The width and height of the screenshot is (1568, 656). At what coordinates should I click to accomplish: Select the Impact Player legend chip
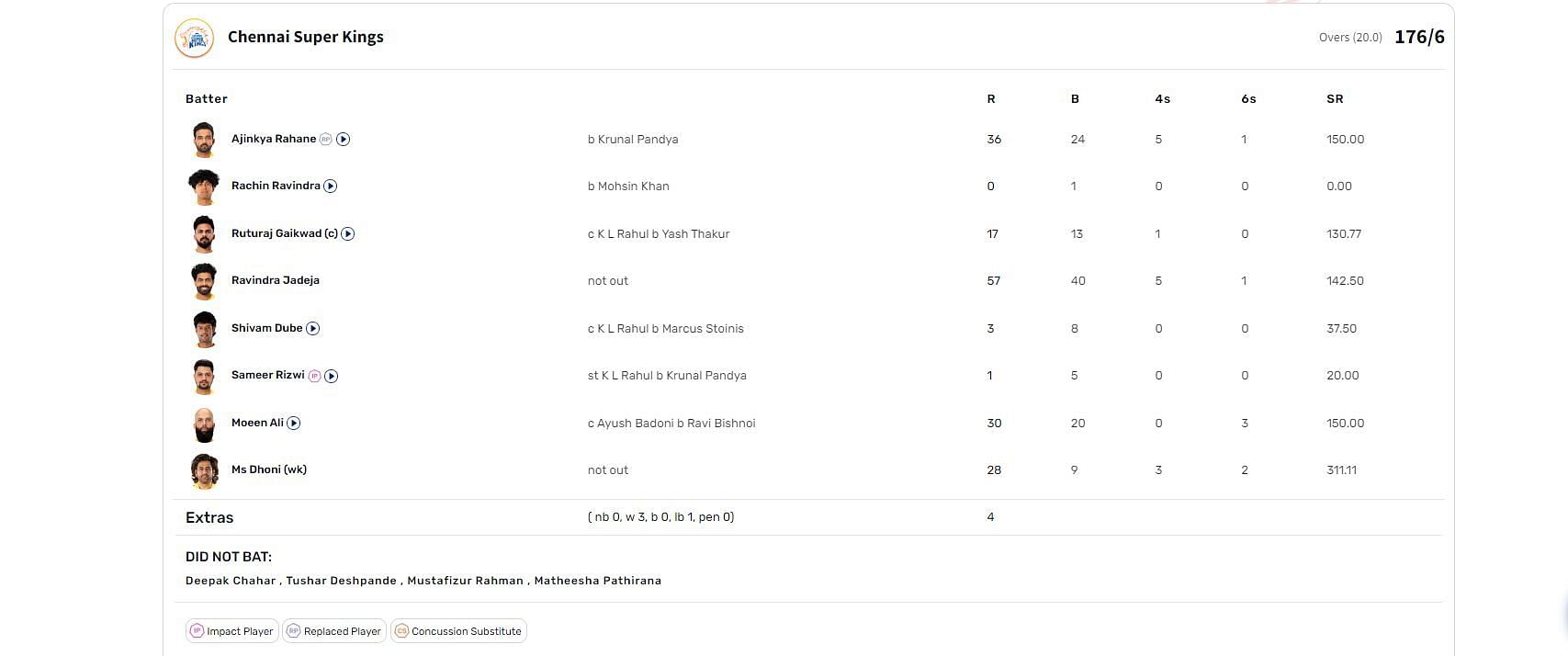pyautogui.click(x=231, y=631)
